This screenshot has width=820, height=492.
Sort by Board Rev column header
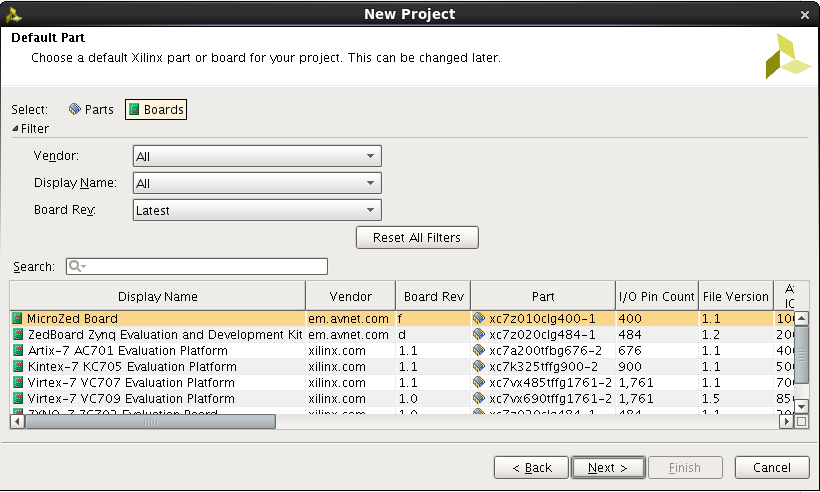(434, 296)
